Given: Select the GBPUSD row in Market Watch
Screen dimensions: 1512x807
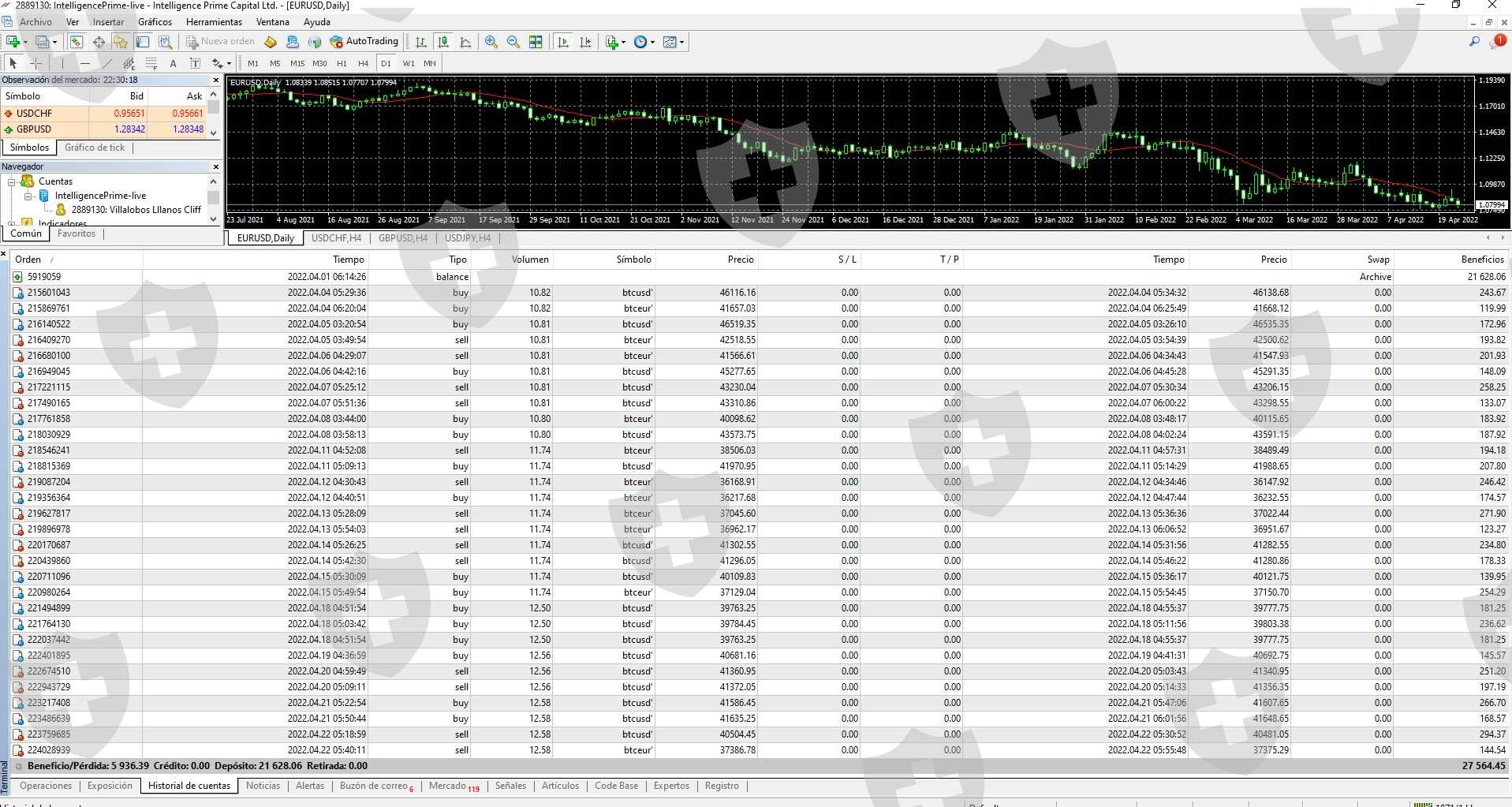Looking at the screenshot, I should point(34,129).
